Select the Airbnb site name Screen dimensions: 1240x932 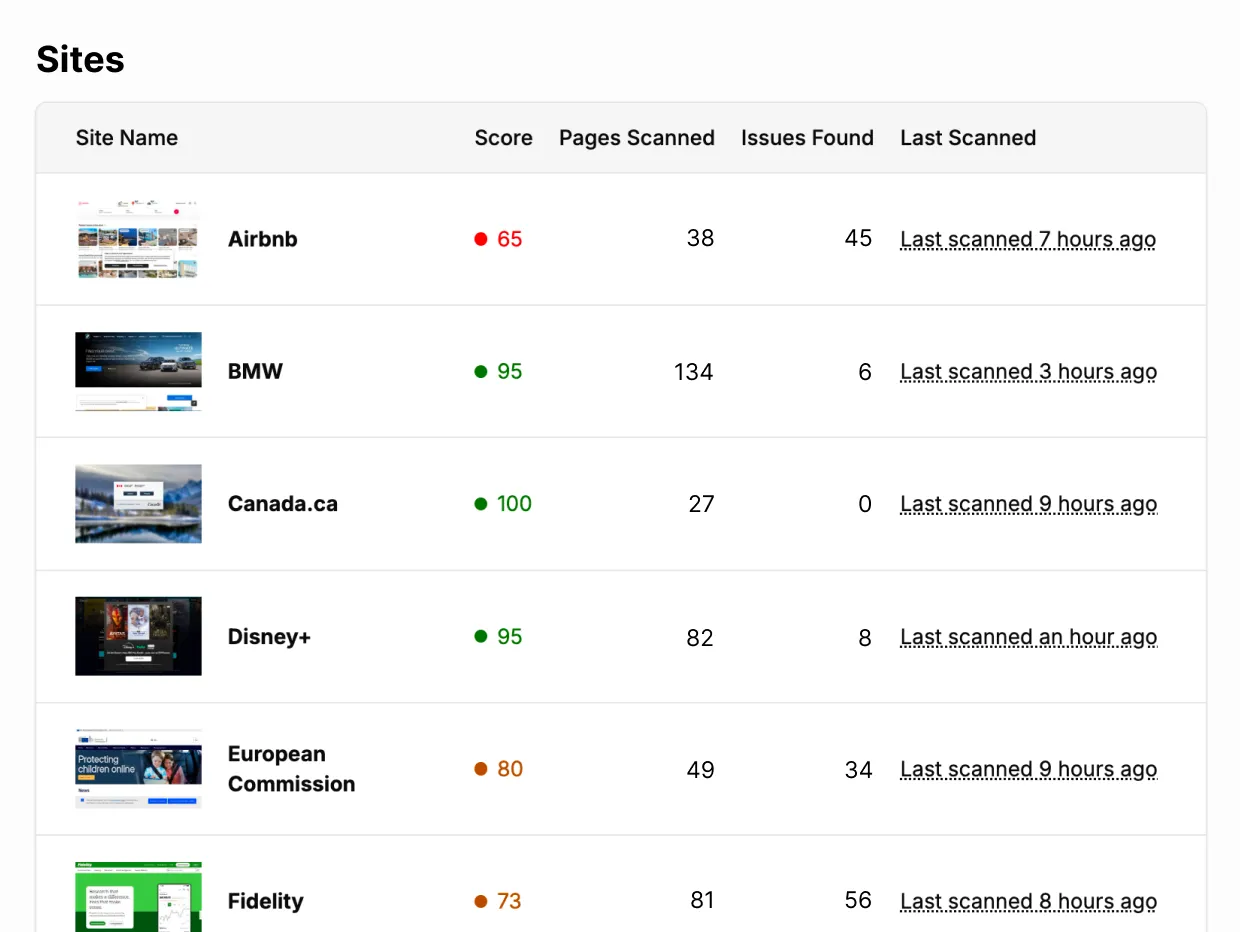pyautogui.click(x=263, y=239)
